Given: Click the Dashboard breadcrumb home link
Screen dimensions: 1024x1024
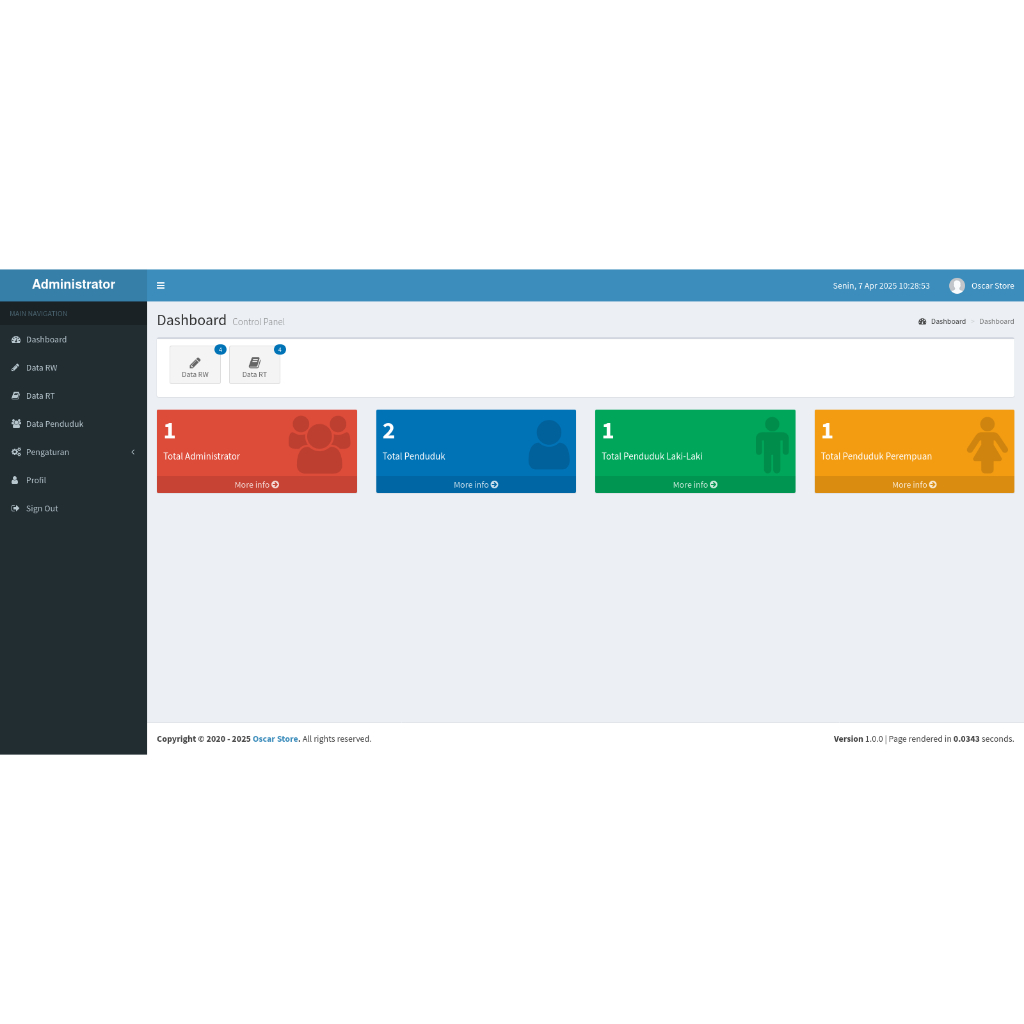Looking at the screenshot, I should click(942, 321).
